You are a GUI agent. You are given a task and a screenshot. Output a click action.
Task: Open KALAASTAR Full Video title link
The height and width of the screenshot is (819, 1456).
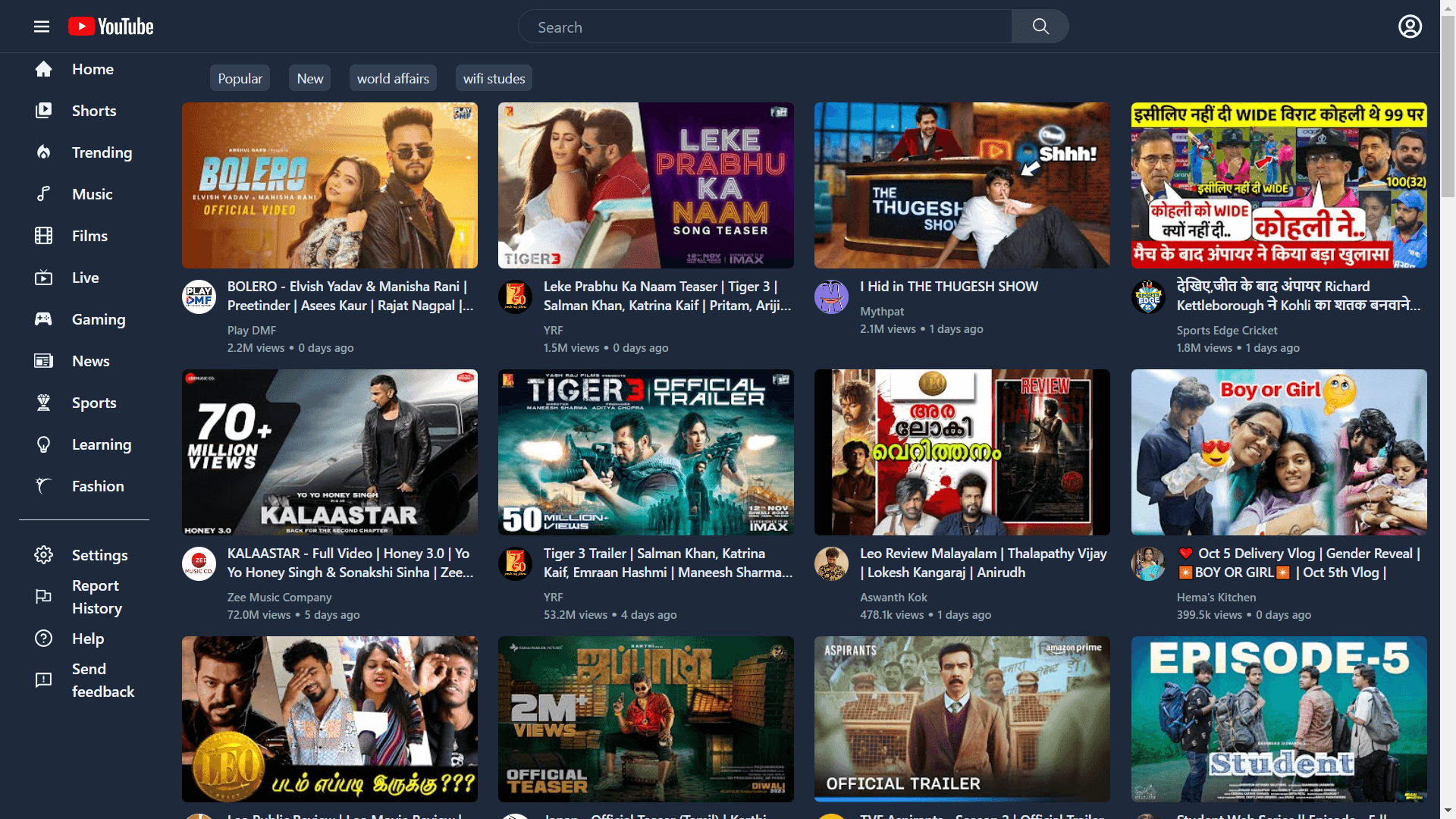tap(350, 563)
